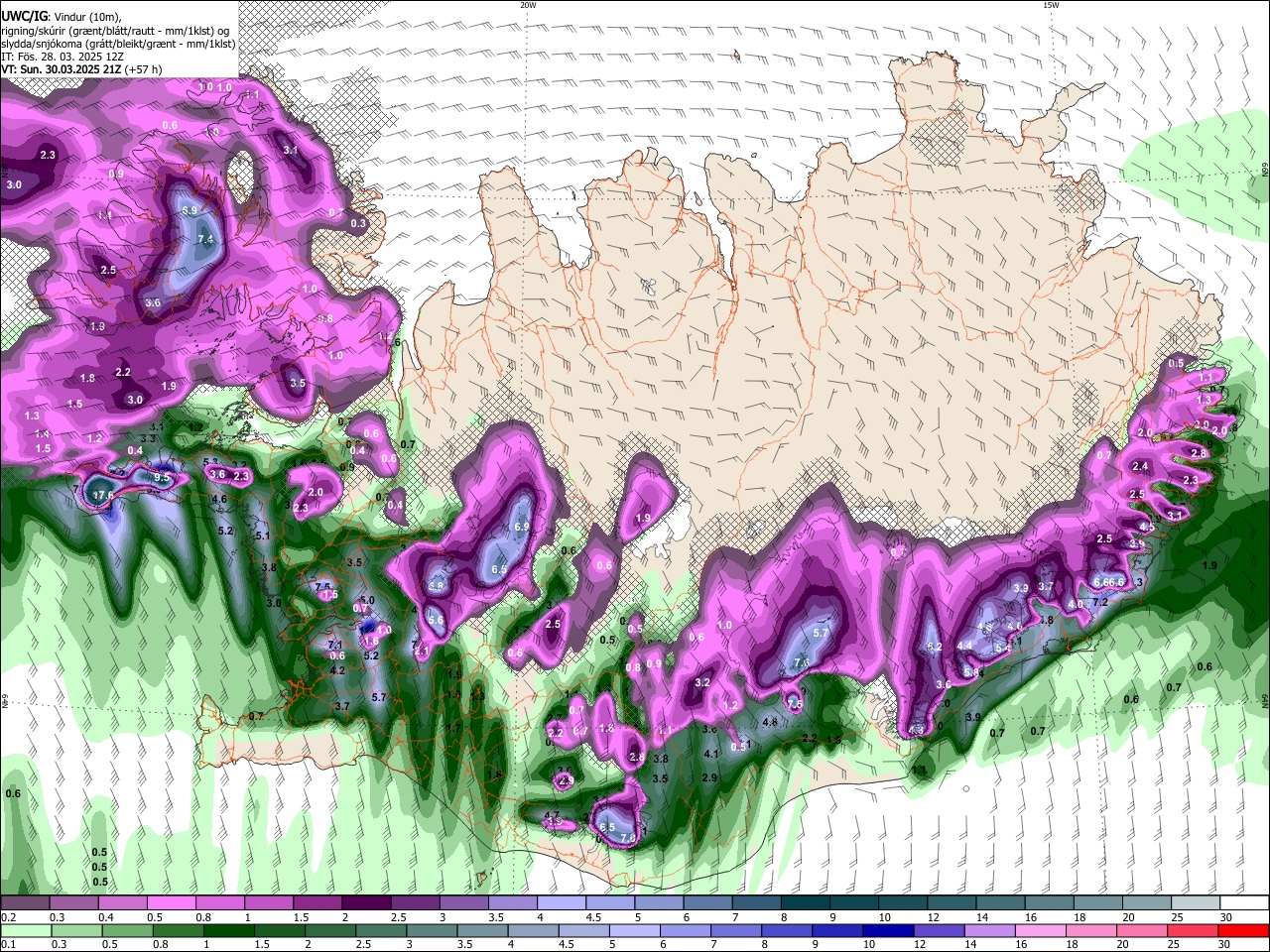This screenshot has width=1270, height=952.
Task: Click the 0.2 snow legend swatch
Action: click(x=24, y=902)
